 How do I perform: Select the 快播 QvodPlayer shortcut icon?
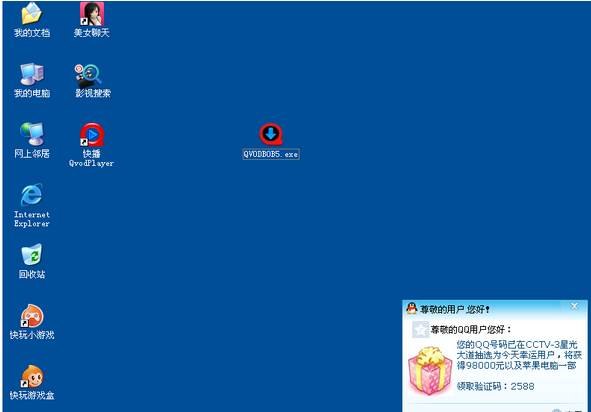[x=92, y=135]
